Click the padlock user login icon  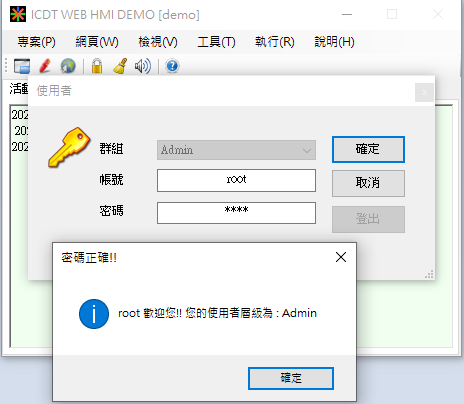click(97, 66)
